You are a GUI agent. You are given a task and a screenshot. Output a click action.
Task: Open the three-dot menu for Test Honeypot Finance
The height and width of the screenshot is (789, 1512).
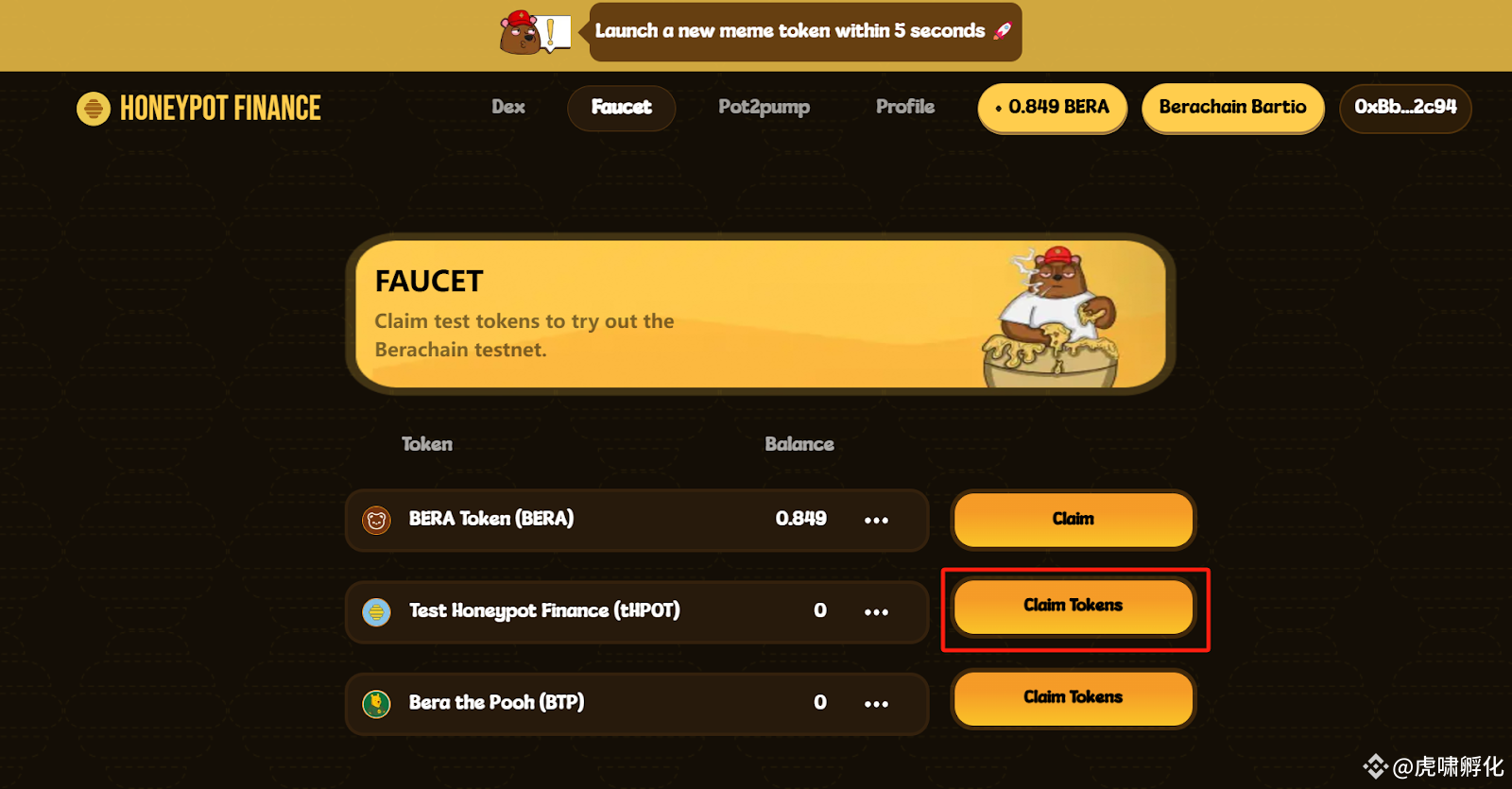[876, 612]
